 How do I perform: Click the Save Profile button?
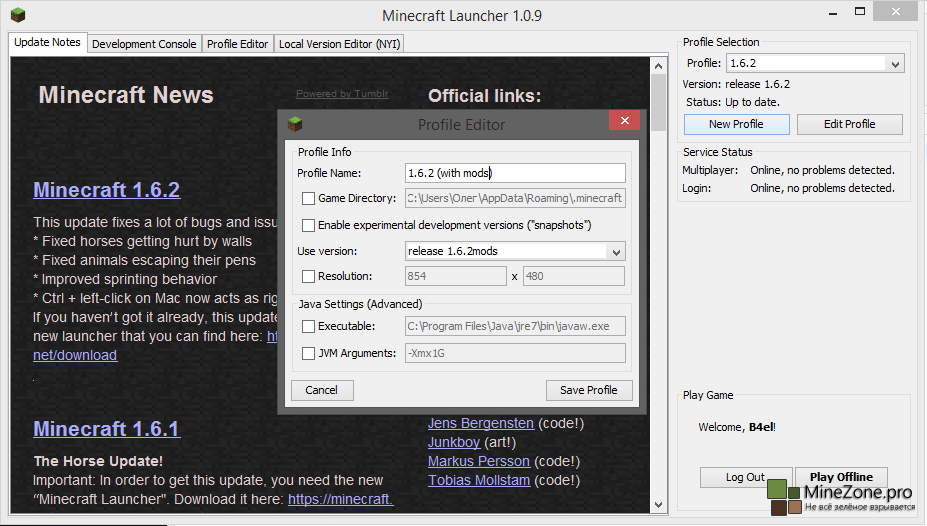[x=589, y=390]
